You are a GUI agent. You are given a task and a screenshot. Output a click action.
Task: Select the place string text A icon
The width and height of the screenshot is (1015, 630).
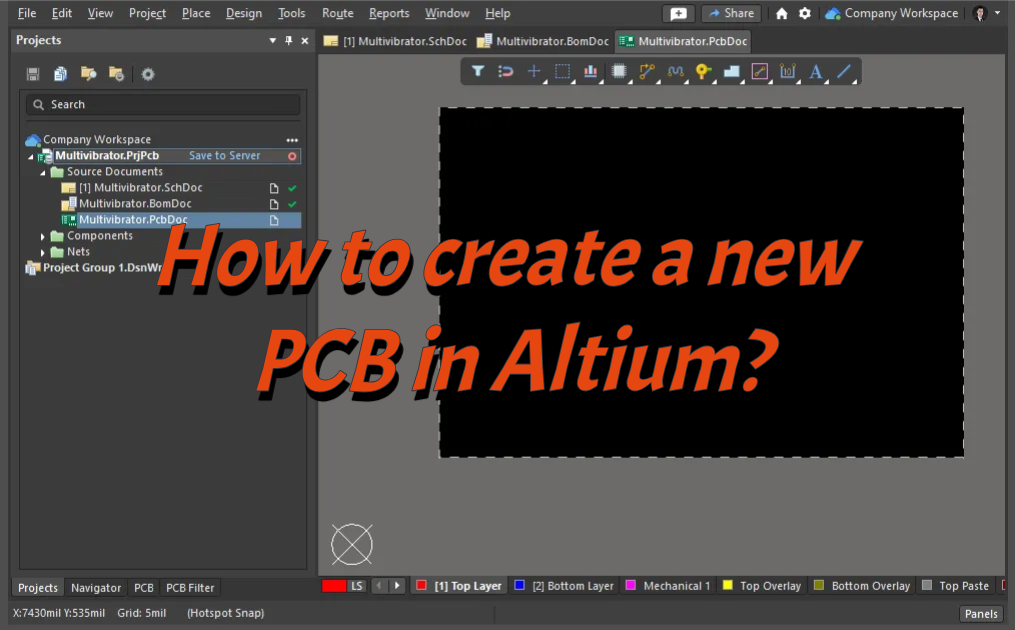(x=816, y=71)
